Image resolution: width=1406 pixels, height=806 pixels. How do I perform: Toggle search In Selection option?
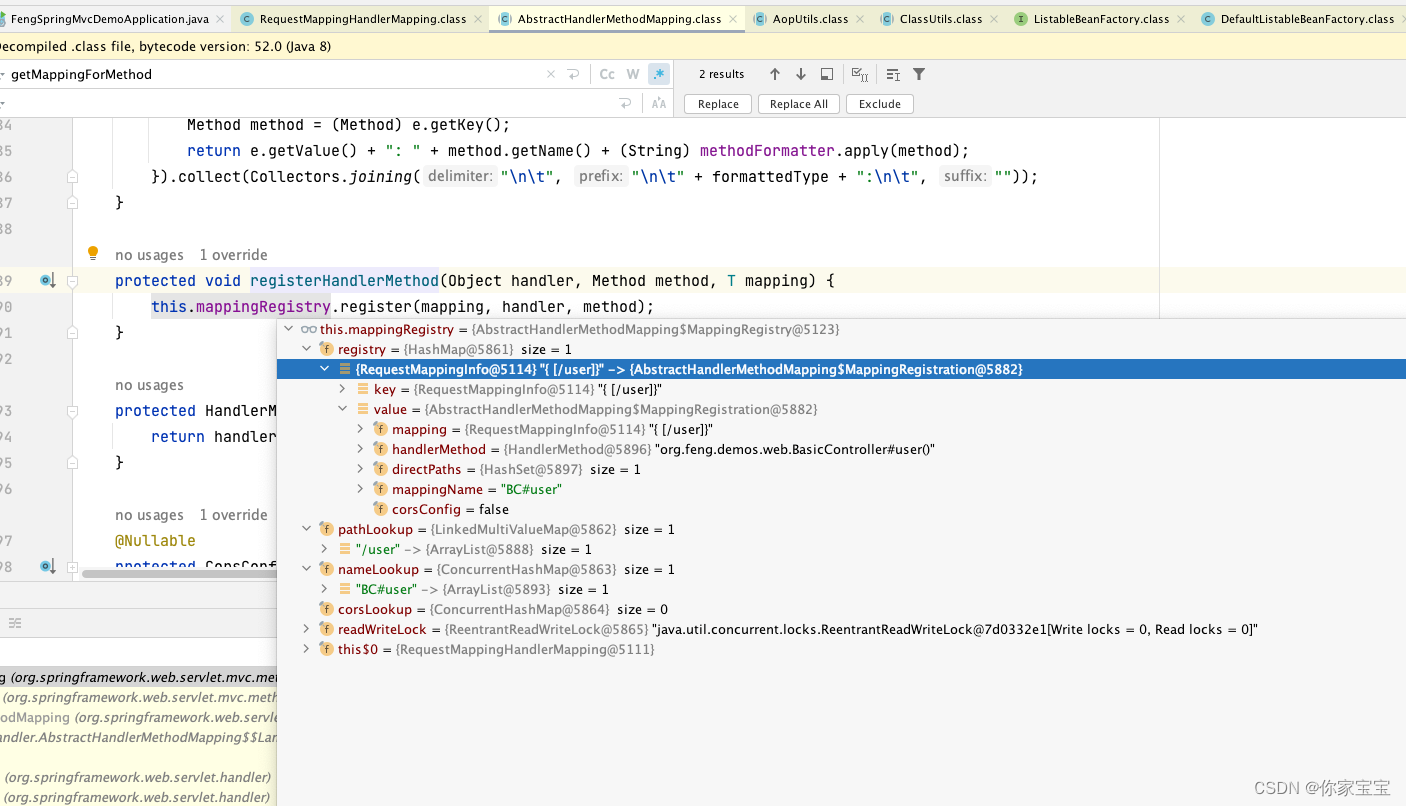[x=893, y=74]
